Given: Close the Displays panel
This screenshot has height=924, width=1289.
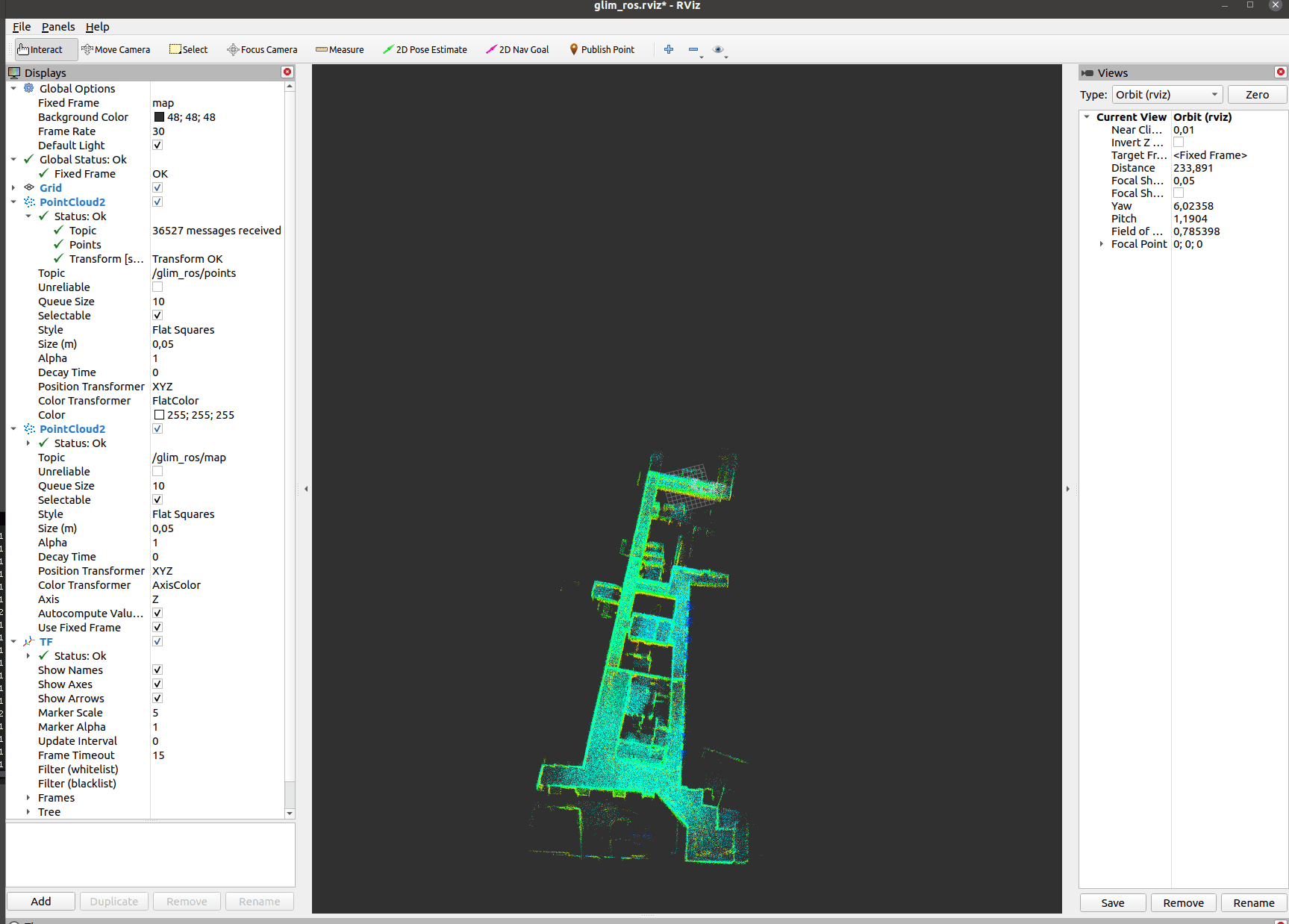Looking at the screenshot, I should [x=287, y=72].
